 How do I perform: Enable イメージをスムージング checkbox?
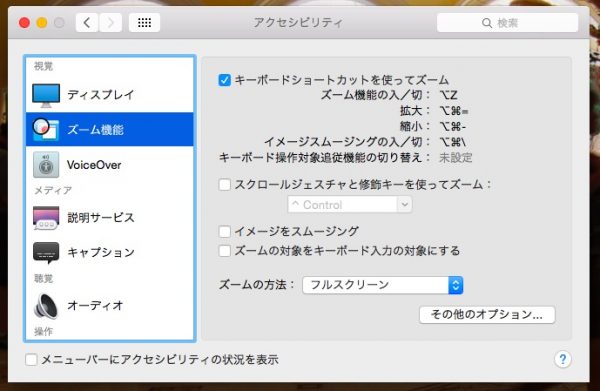[x=225, y=231]
